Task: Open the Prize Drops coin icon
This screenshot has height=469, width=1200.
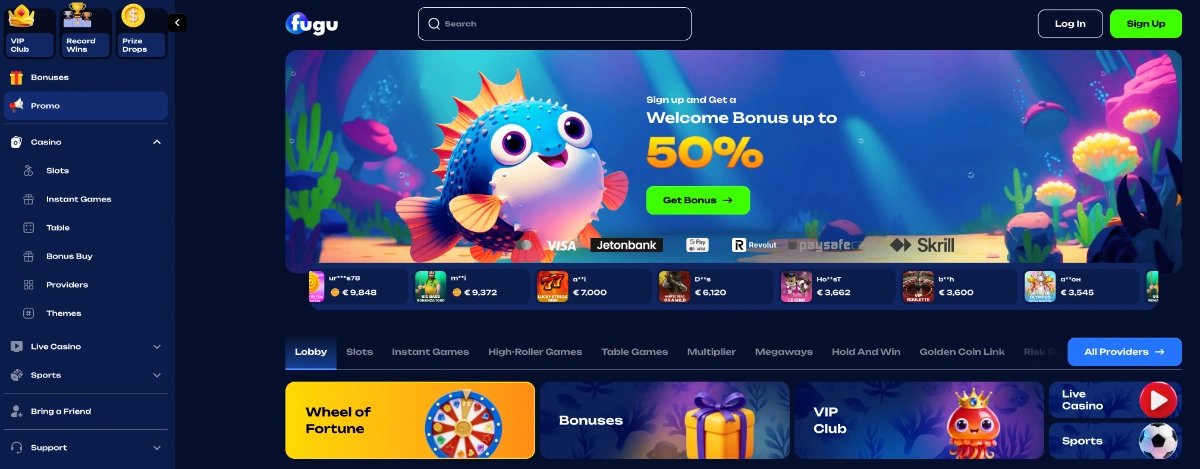Action: point(132,16)
